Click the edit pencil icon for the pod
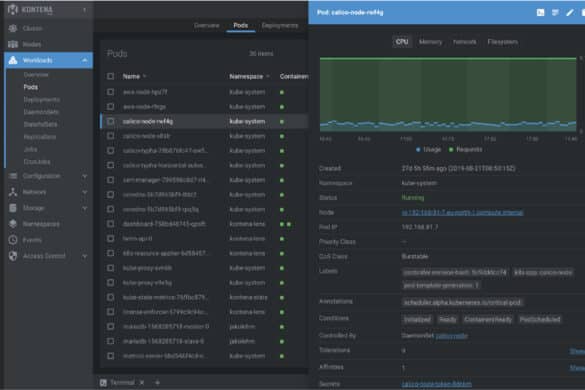 point(570,13)
